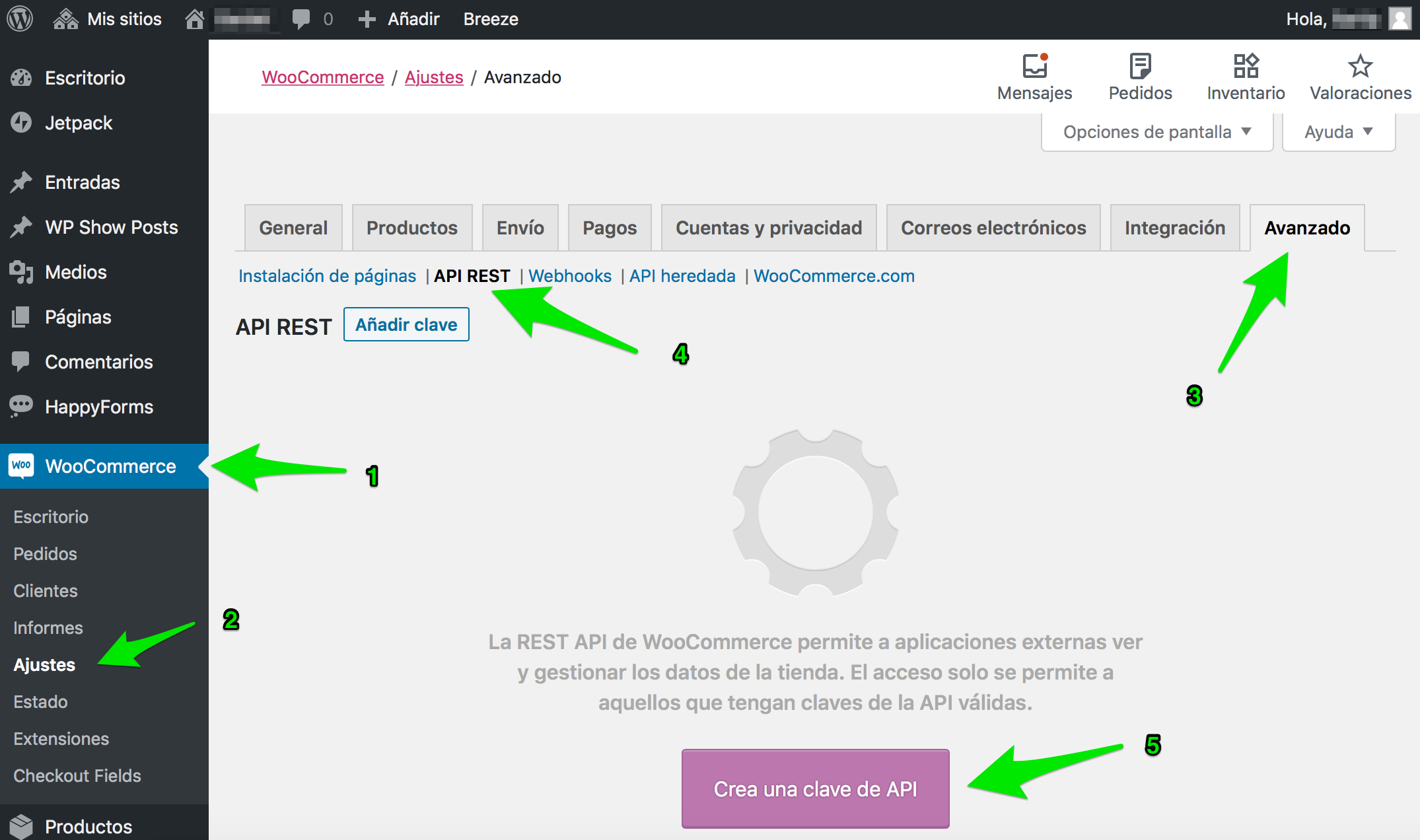1420x840 pixels.
Task: Click the WP Show Posts pin icon
Action: pyautogui.click(x=21, y=227)
